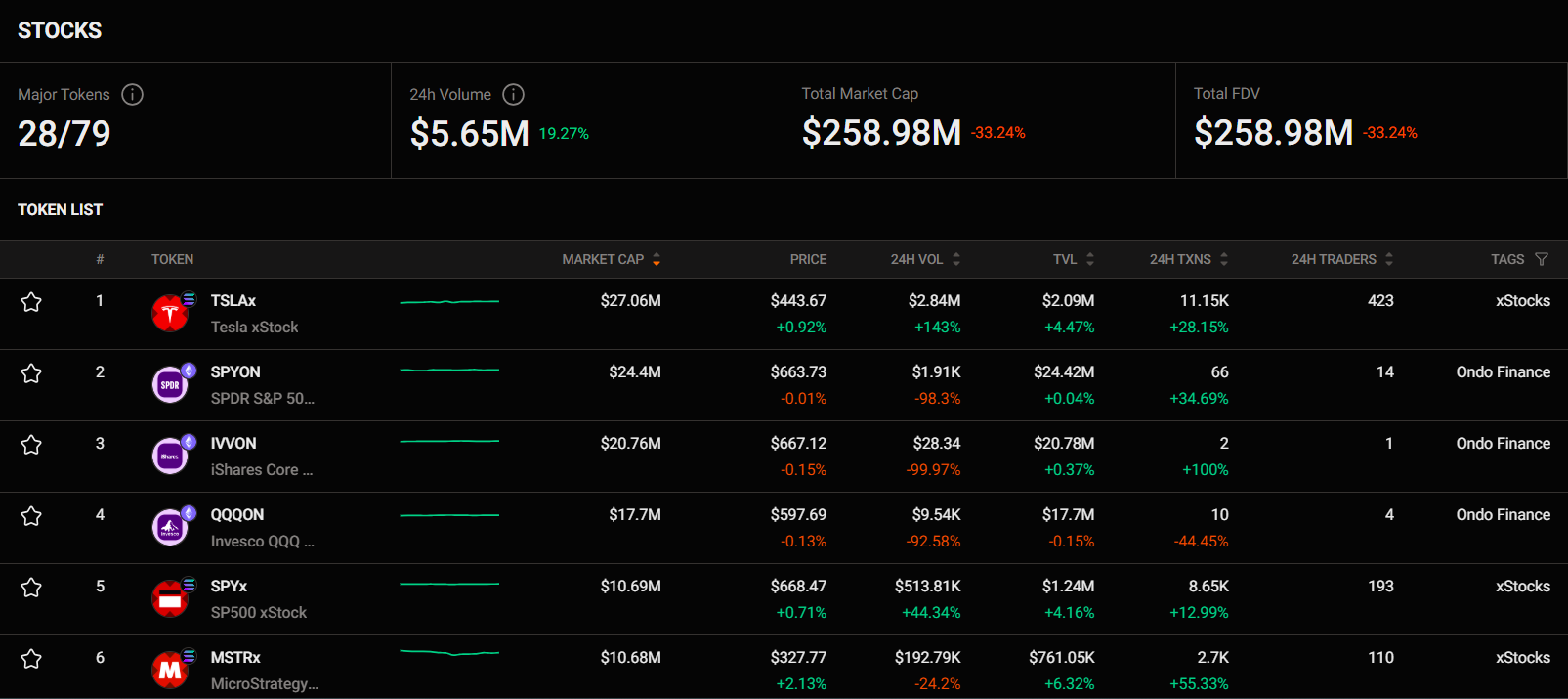This screenshot has height=699, width=1568.
Task: Click the Ondo Finance tag on SPYON row
Action: [1504, 372]
